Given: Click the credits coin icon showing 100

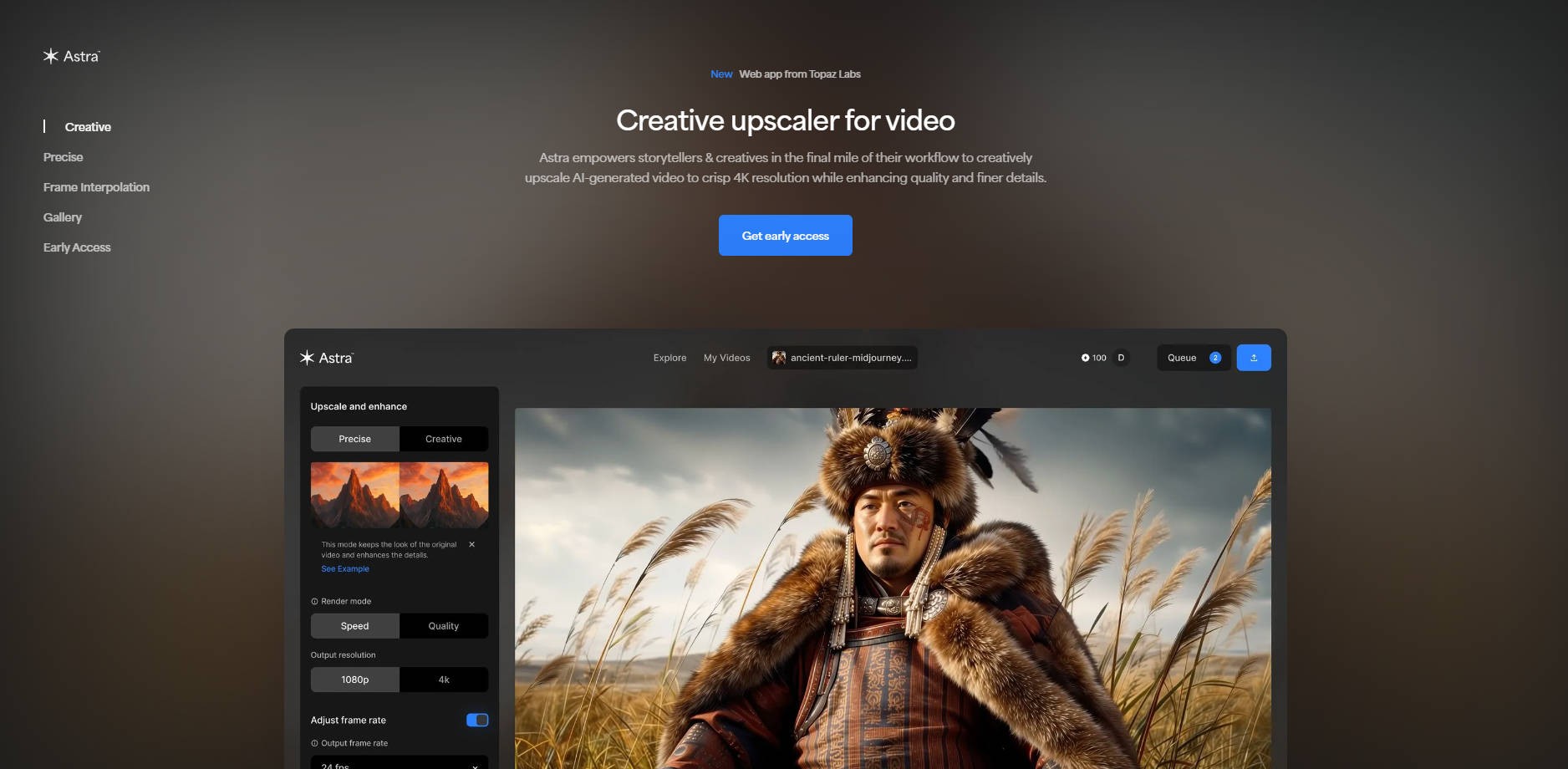Looking at the screenshot, I should [x=1085, y=358].
